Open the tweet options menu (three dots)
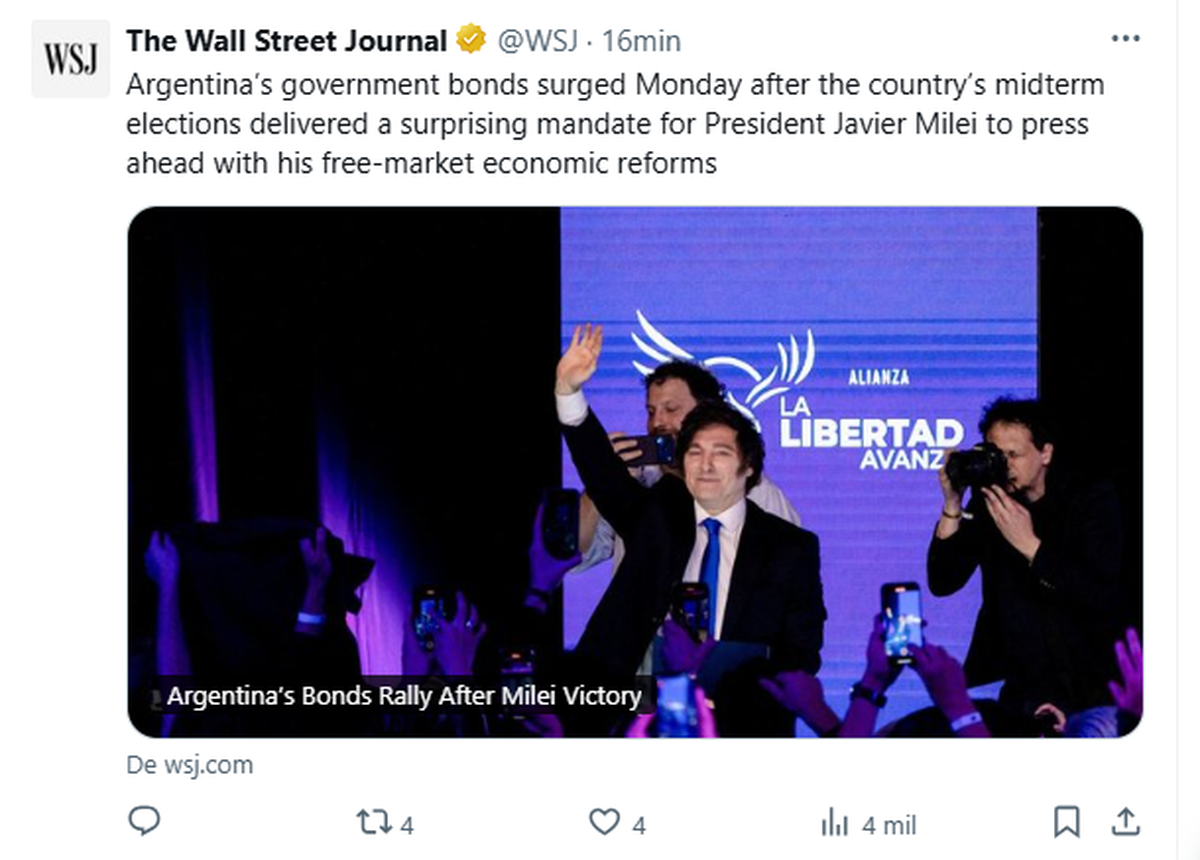Image resolution: width=1200 pixels, height=860 pixels. [1126, 38]
